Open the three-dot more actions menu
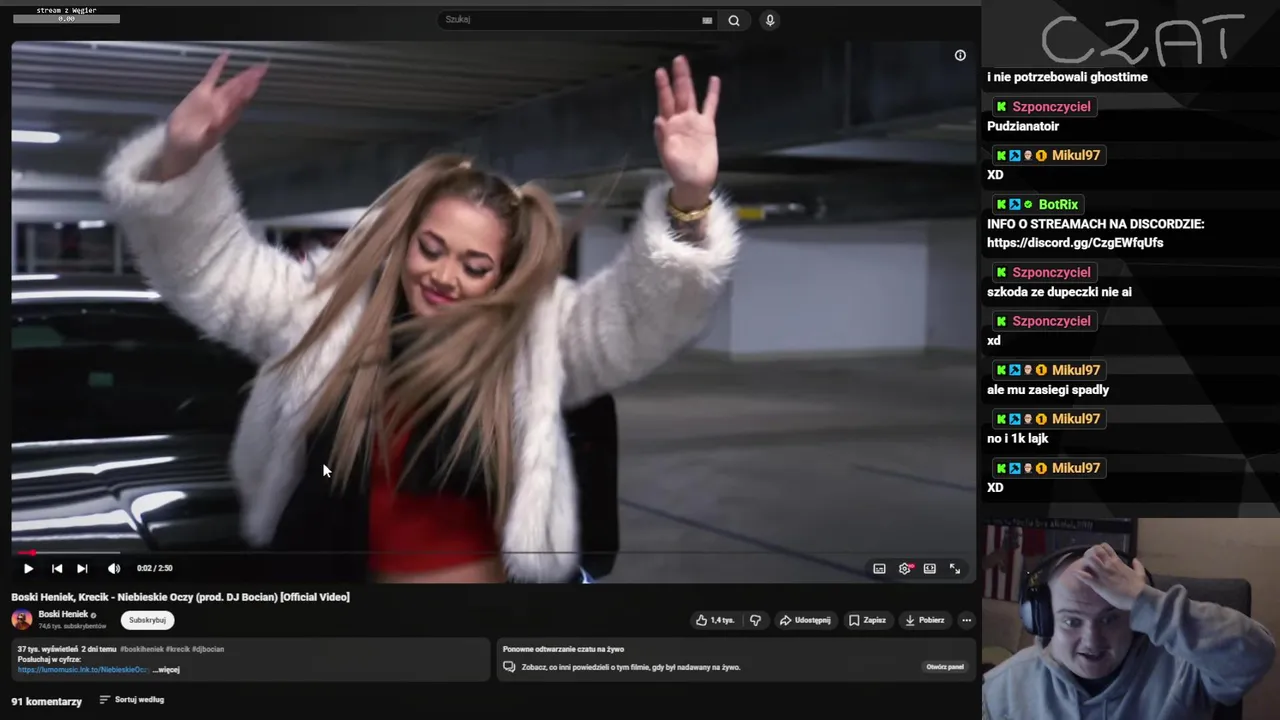The image size is (1280, 720). coord(966,620)
